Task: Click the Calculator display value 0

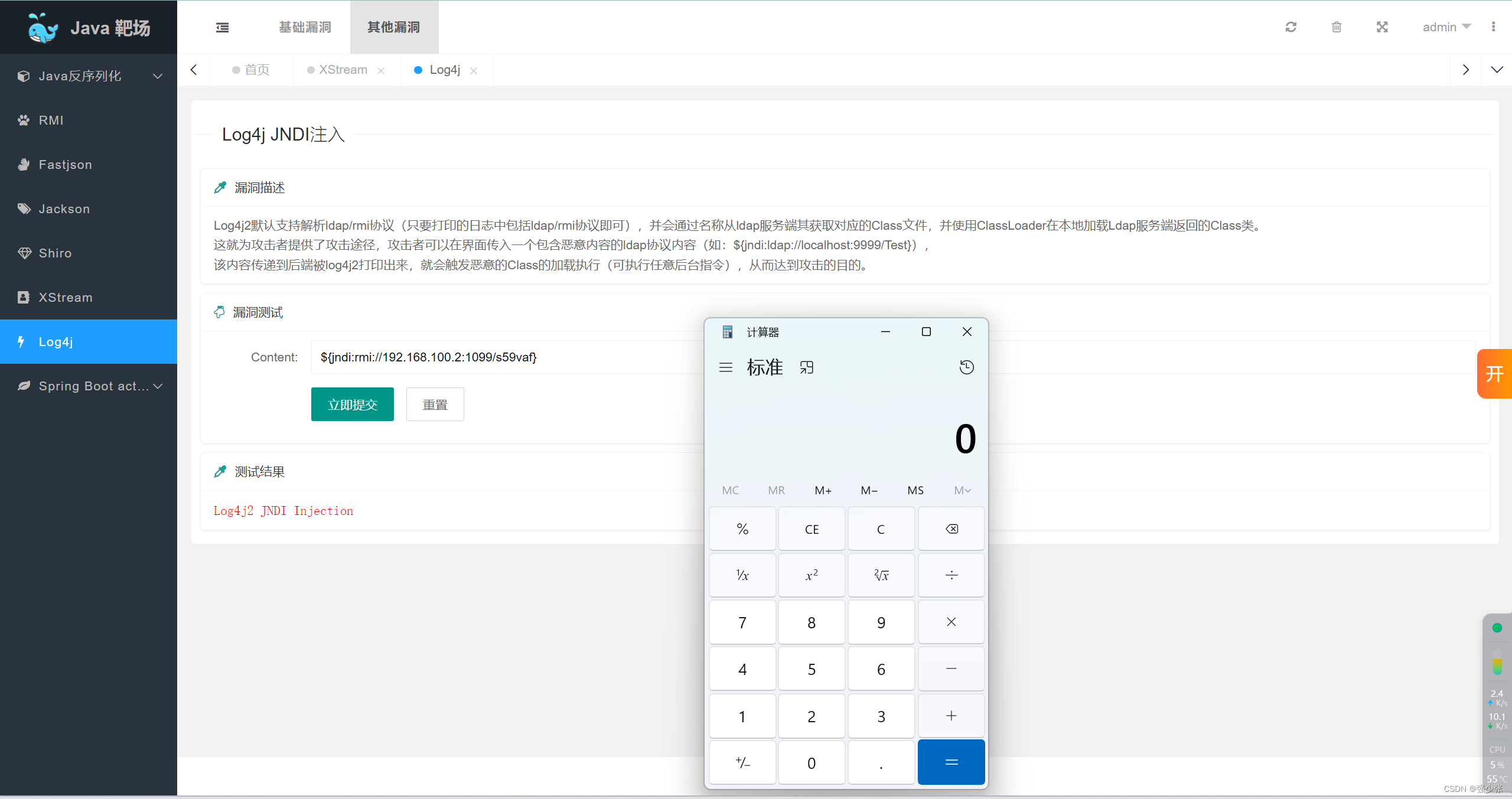Action: 965,439
